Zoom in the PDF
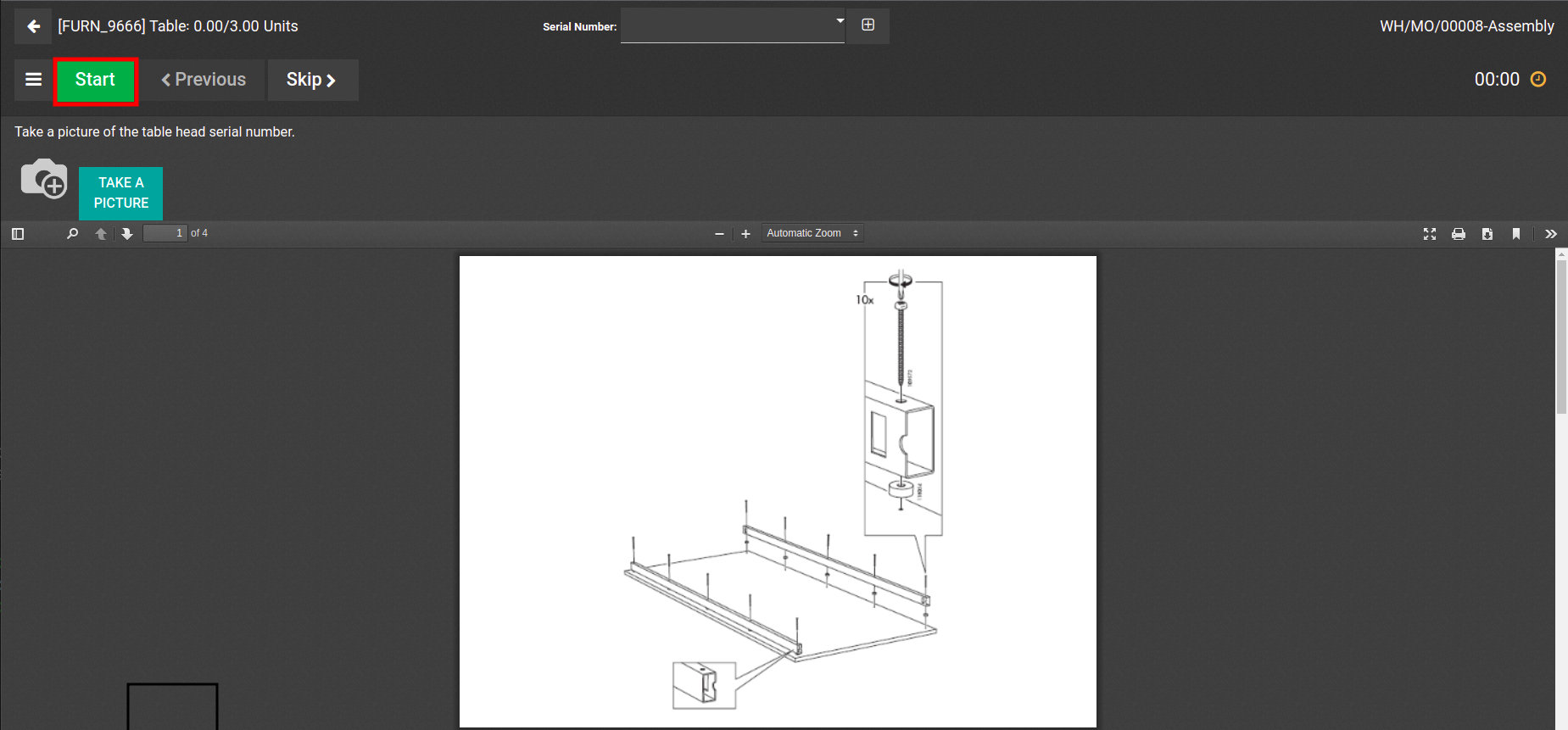The image size is (1568, 730). [745, 234]
